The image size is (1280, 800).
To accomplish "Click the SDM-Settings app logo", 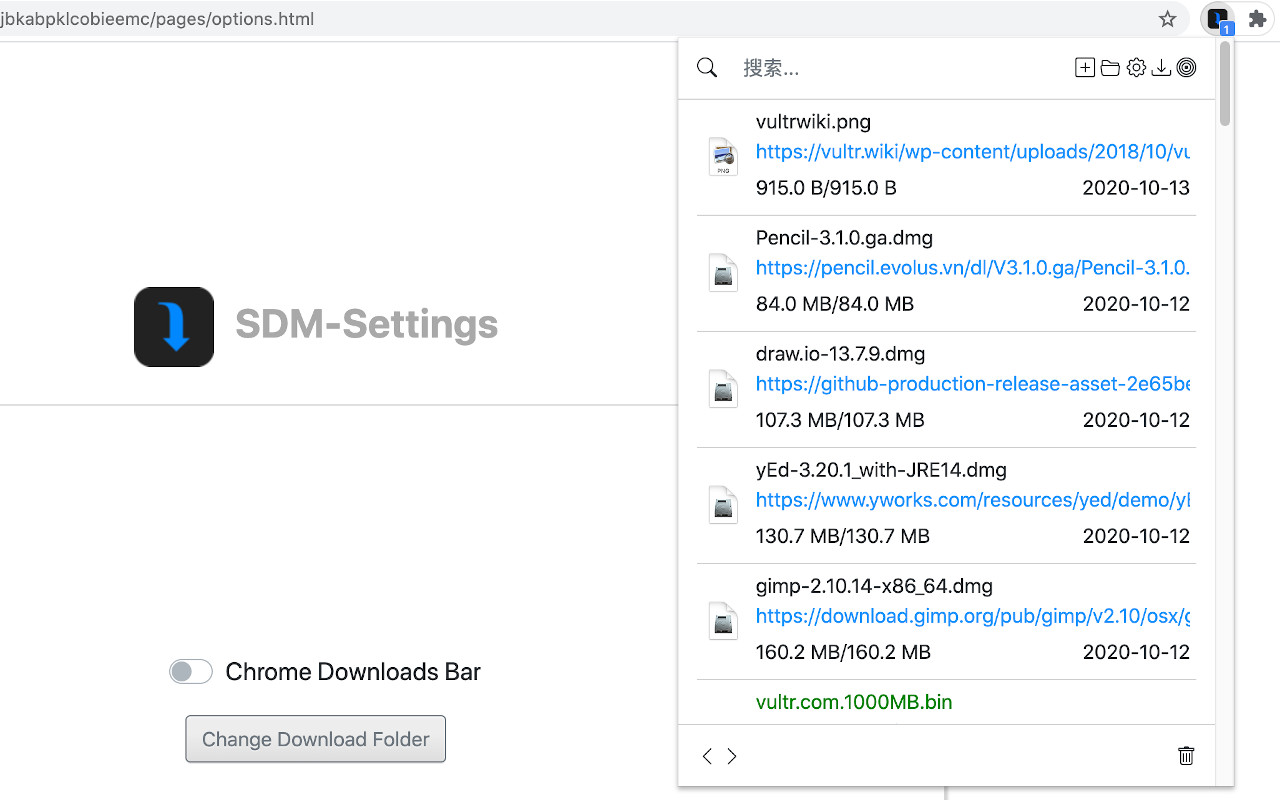I will (x=174, y=327).
